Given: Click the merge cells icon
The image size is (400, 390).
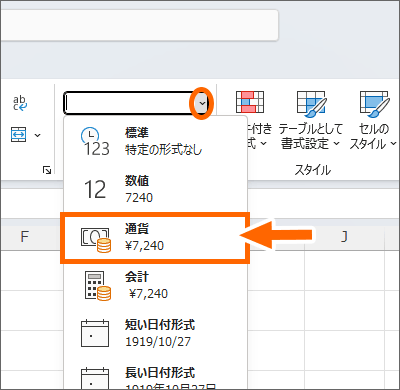Looking at the screenshot, I should pos(18,135).
